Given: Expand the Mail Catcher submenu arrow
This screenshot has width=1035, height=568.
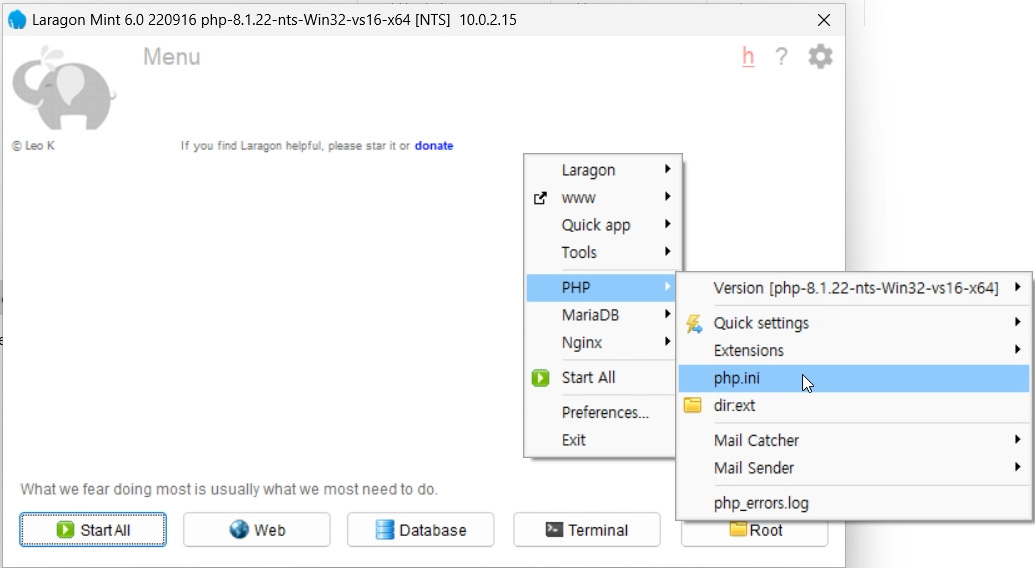Looking at the screenshot, I should 1017,439.
